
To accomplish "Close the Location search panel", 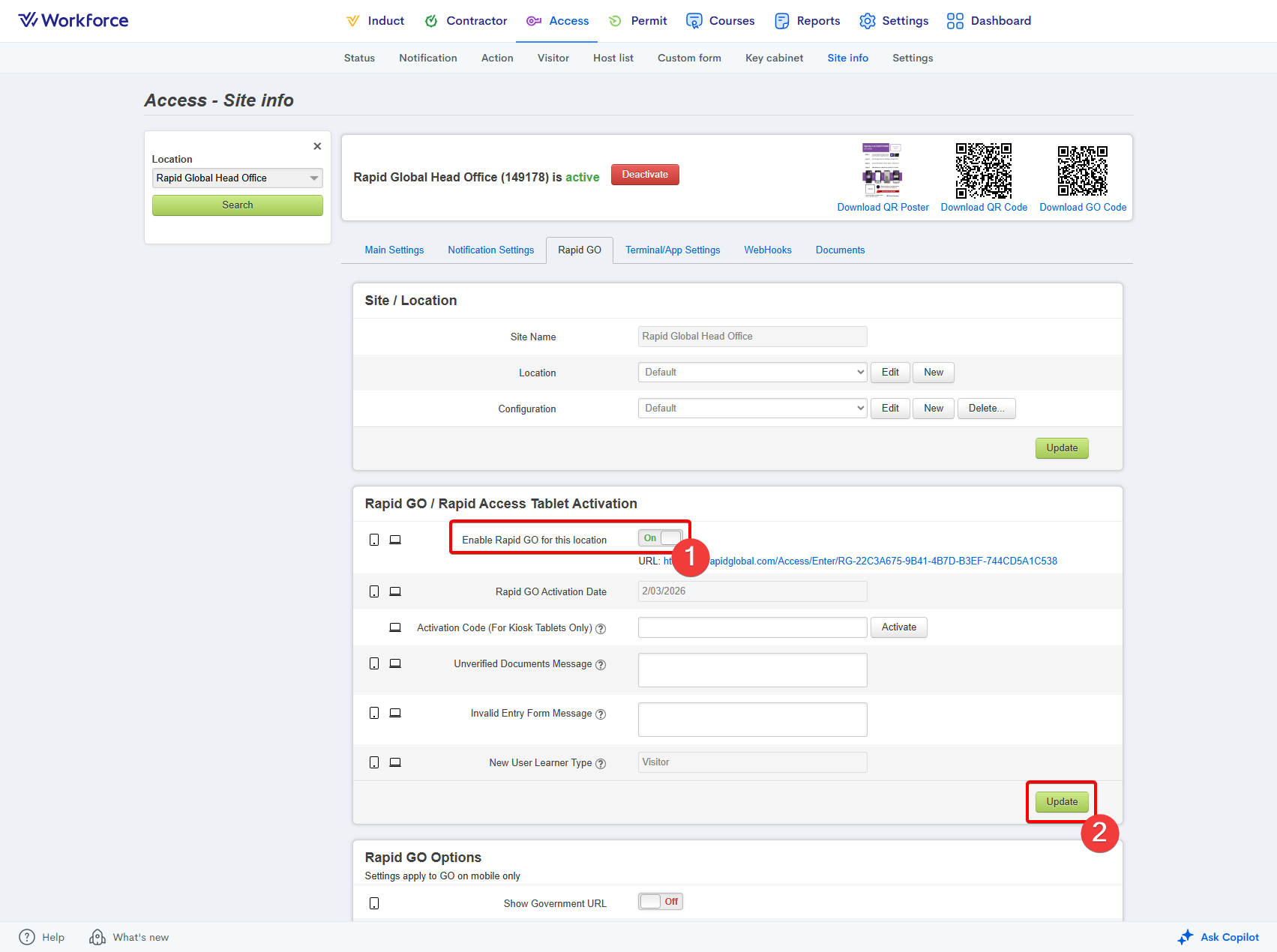I will (317, 146).
